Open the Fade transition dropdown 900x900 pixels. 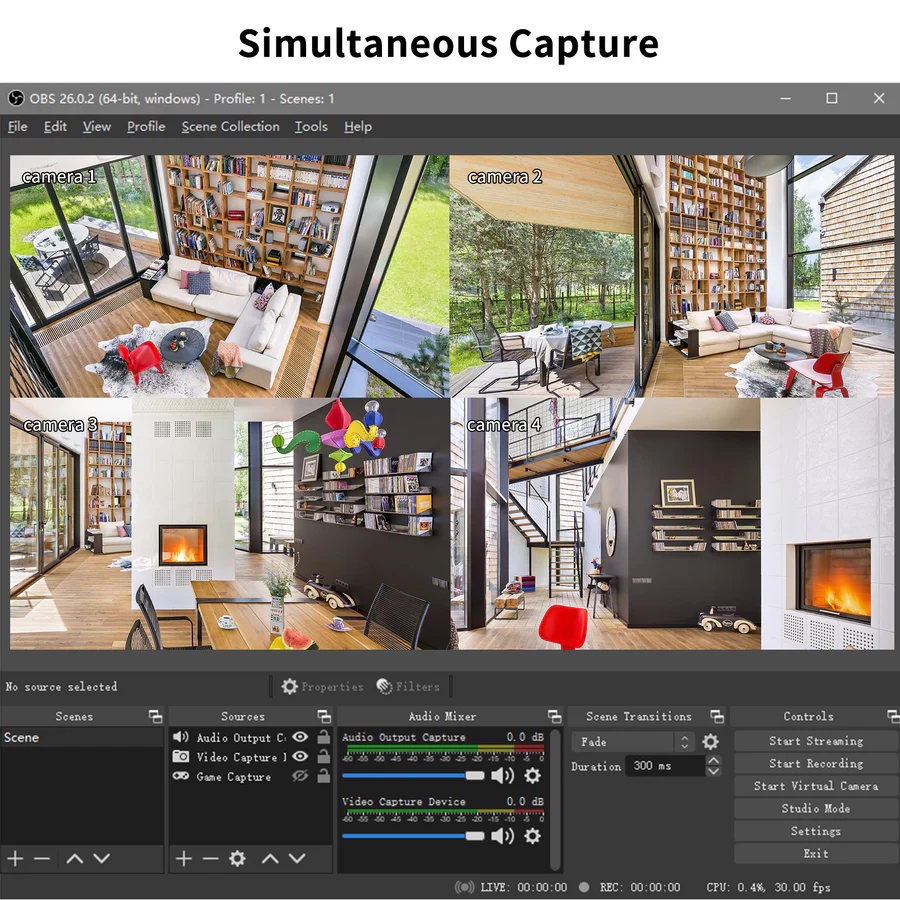coord(684,741)
